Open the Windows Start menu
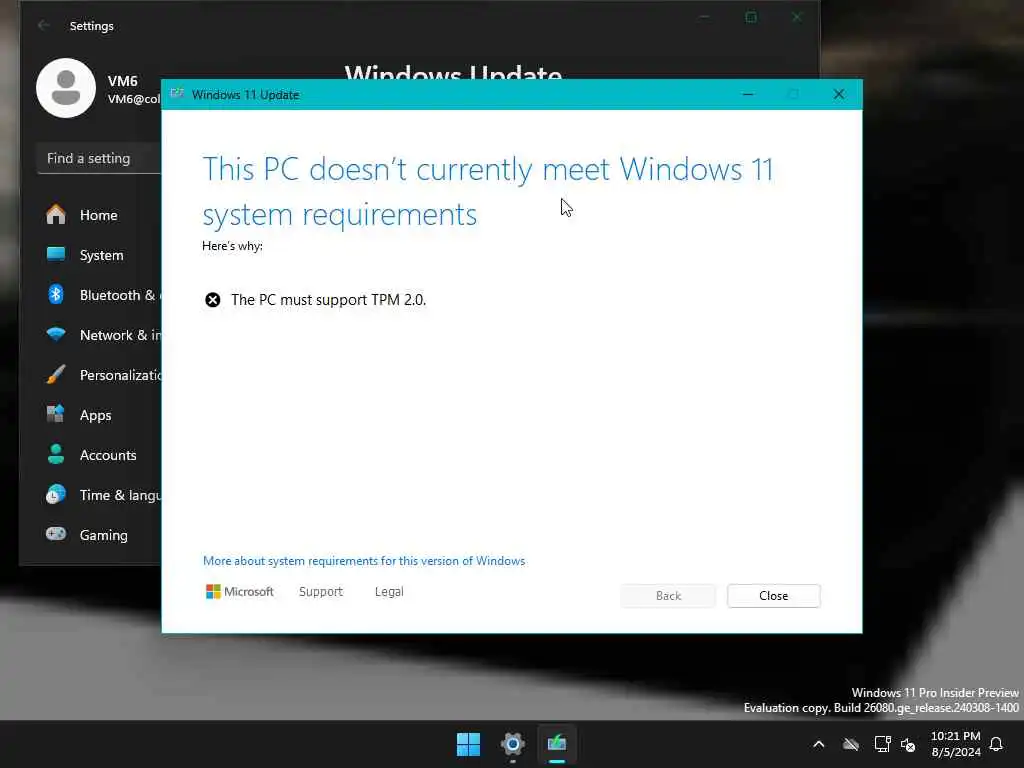This screenshot has height=768, width=1024. click(x=468, y=744)
